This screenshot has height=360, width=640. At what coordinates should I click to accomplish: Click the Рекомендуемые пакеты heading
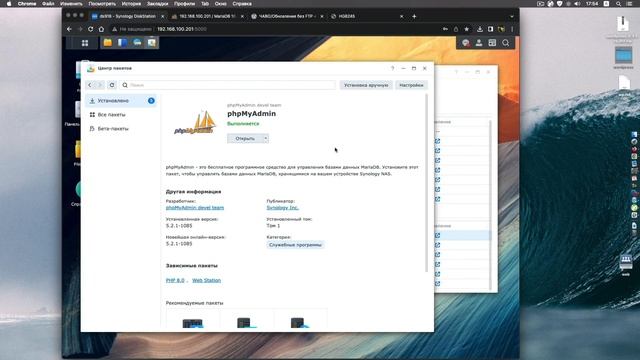point(194,303)
